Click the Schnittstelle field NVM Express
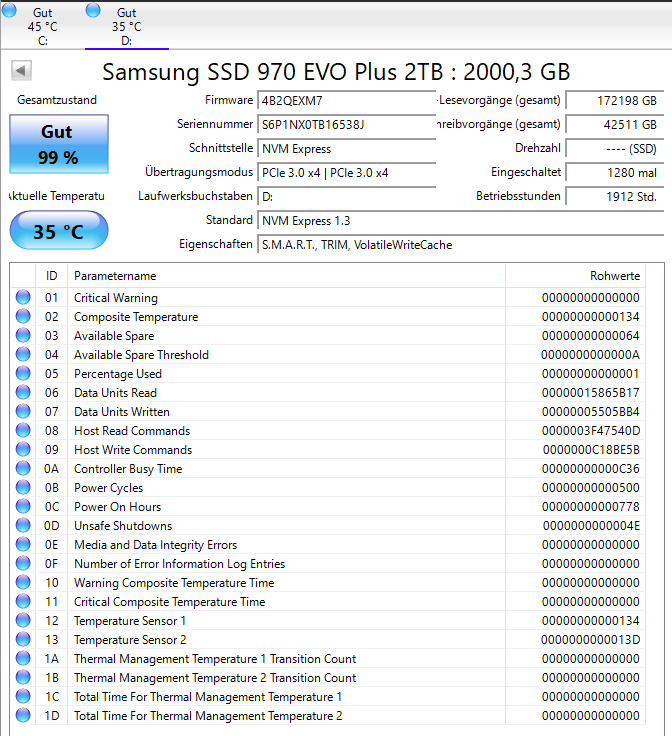This screenshot has width=672, height=736. pos(346,148)
